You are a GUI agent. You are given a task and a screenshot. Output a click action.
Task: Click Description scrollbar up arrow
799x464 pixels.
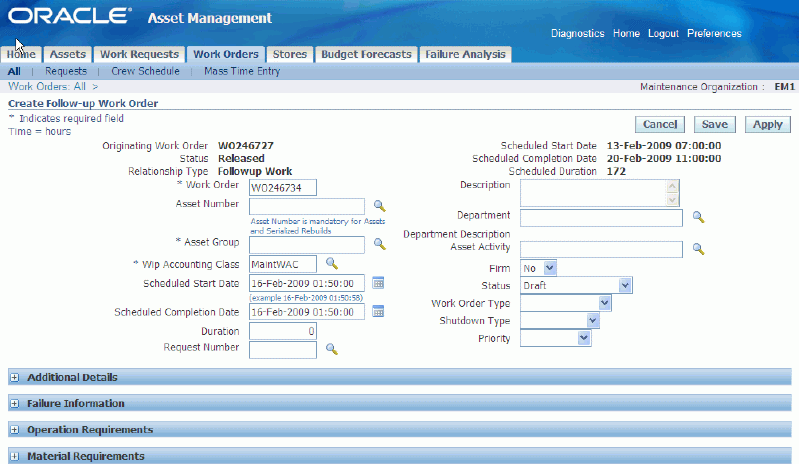tap(672, 186)
